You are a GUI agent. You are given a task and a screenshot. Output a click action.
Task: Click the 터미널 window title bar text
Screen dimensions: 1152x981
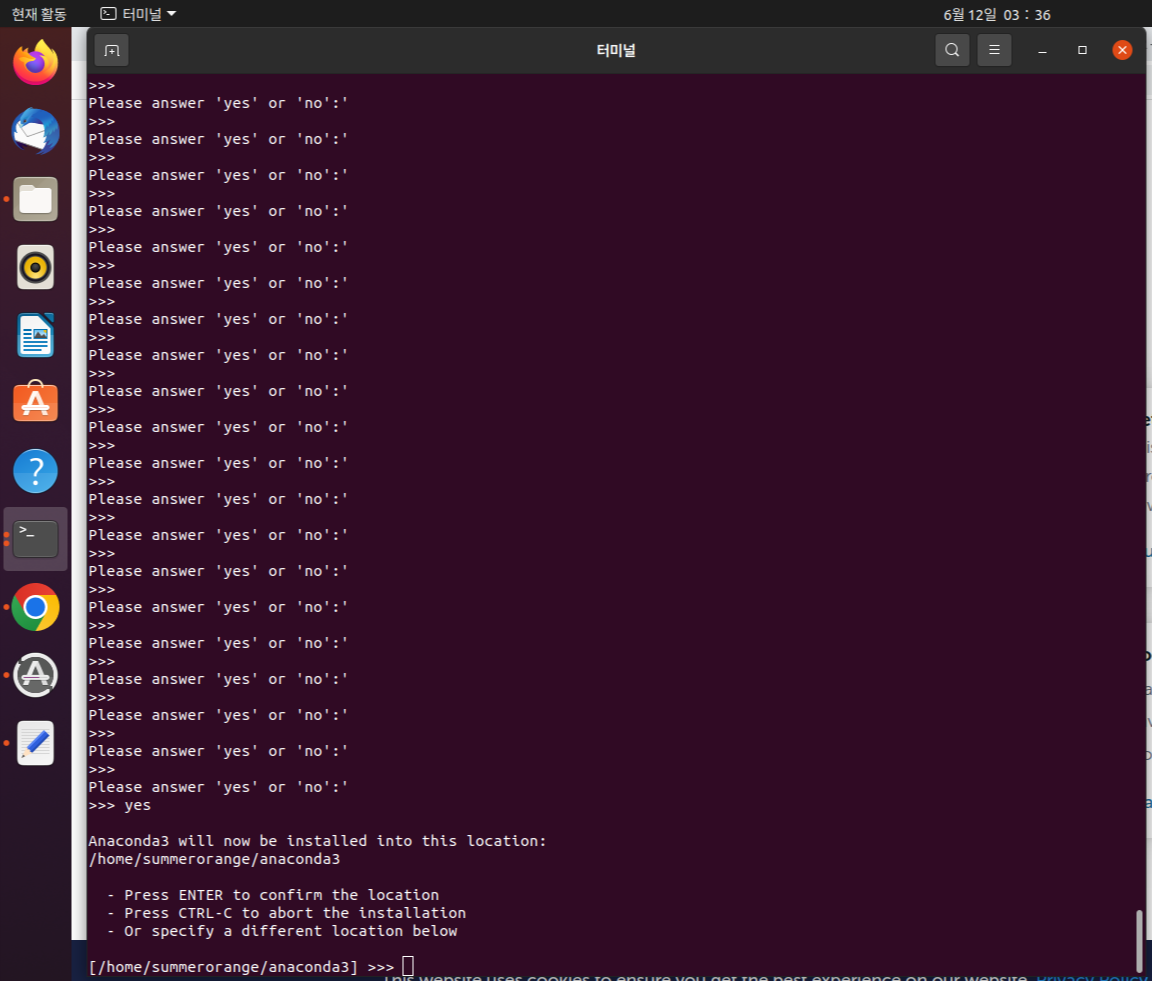tap(616, 50)
